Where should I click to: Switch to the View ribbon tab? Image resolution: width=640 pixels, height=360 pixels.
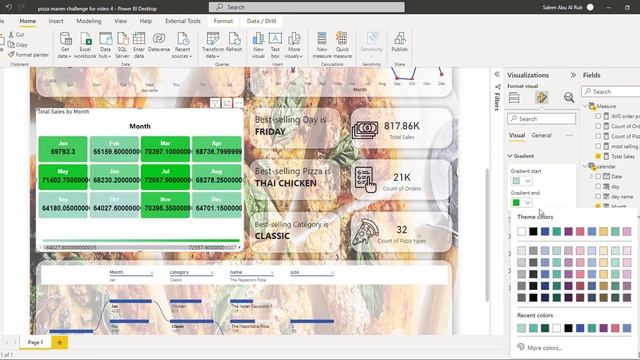120,21
